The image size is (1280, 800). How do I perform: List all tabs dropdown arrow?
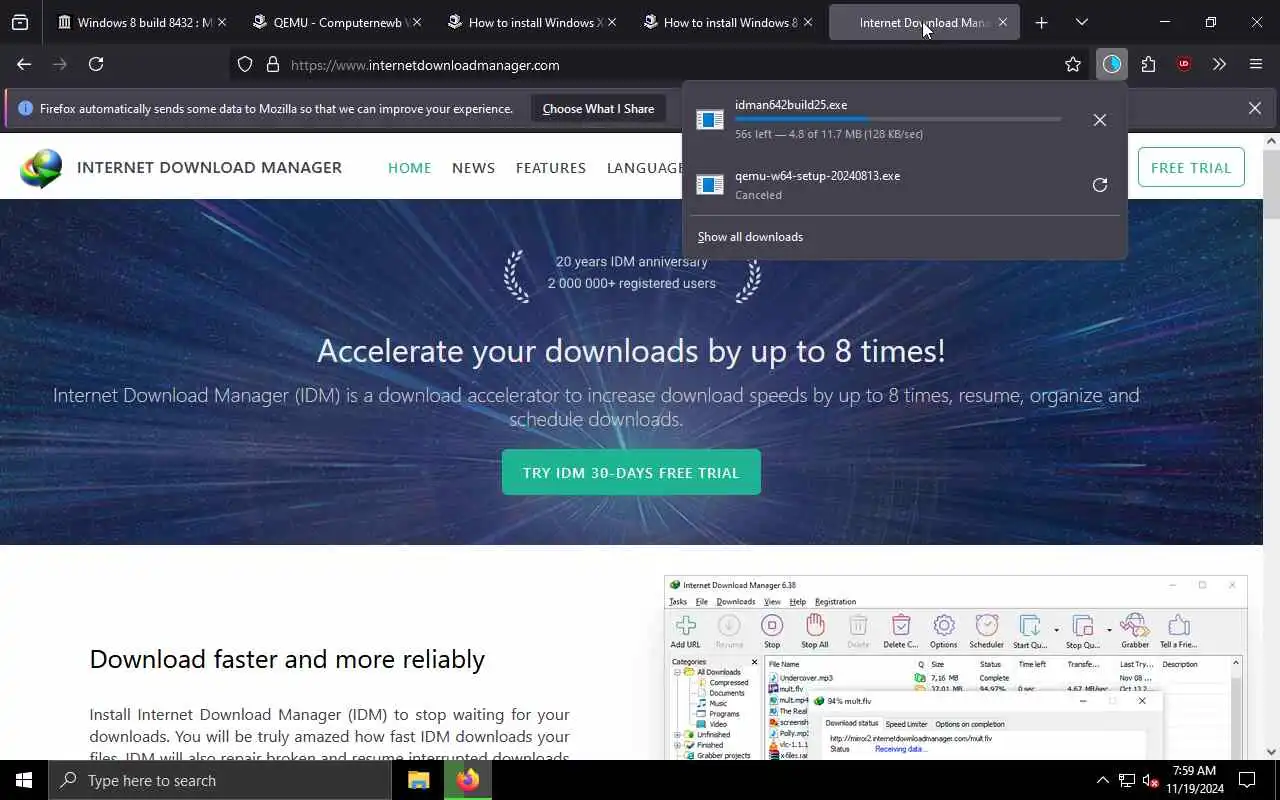(x=1082, y=22)
